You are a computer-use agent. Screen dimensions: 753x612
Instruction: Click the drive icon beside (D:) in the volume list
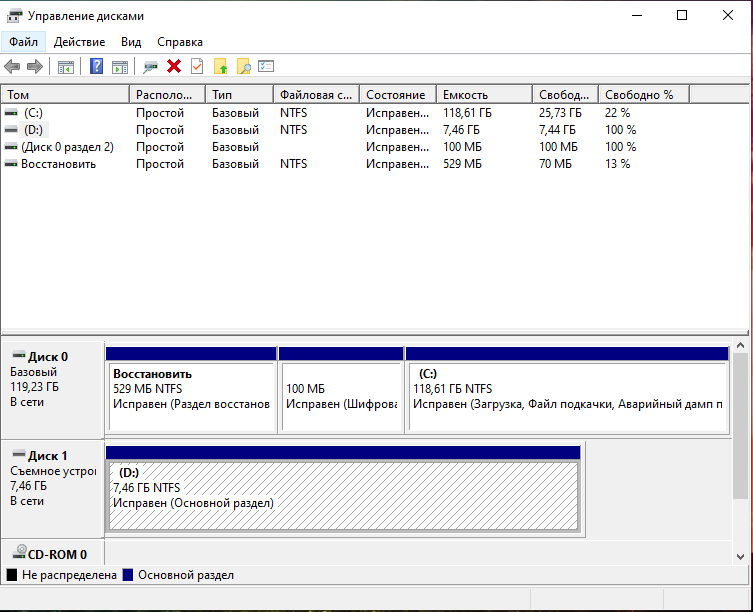click(x=11, y=130)
